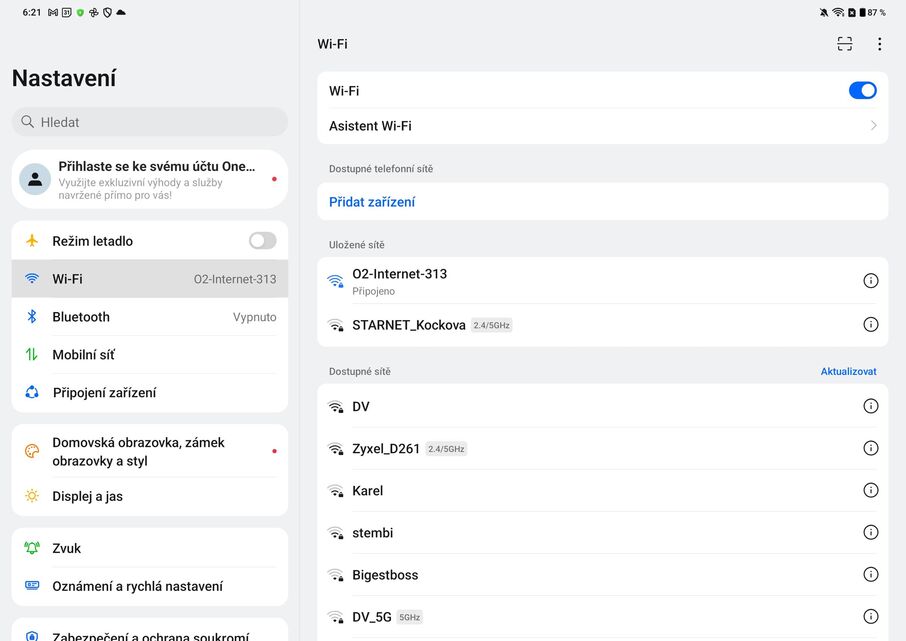Open Displej a jas settings
906x641 pixels.
tap(150, 496)
